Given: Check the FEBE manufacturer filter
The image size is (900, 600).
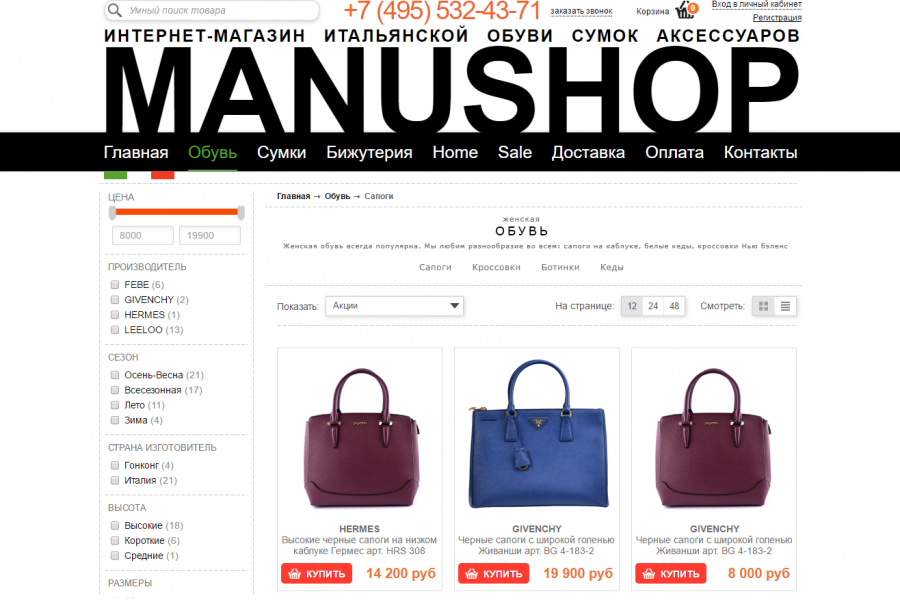Looking at the screenshot, I should (115, 285).
